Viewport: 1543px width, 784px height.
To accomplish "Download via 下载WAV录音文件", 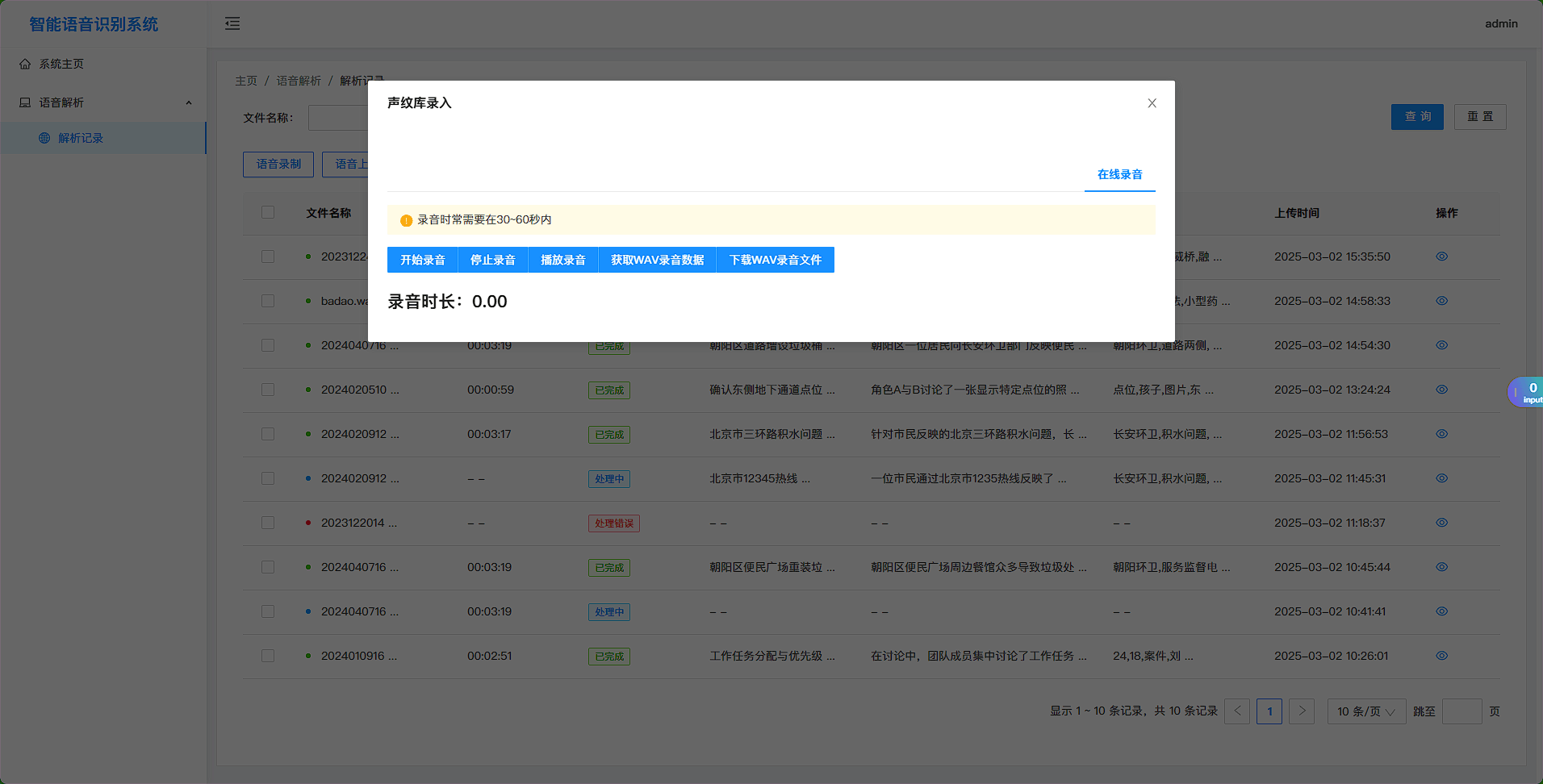I will point(776,260).
